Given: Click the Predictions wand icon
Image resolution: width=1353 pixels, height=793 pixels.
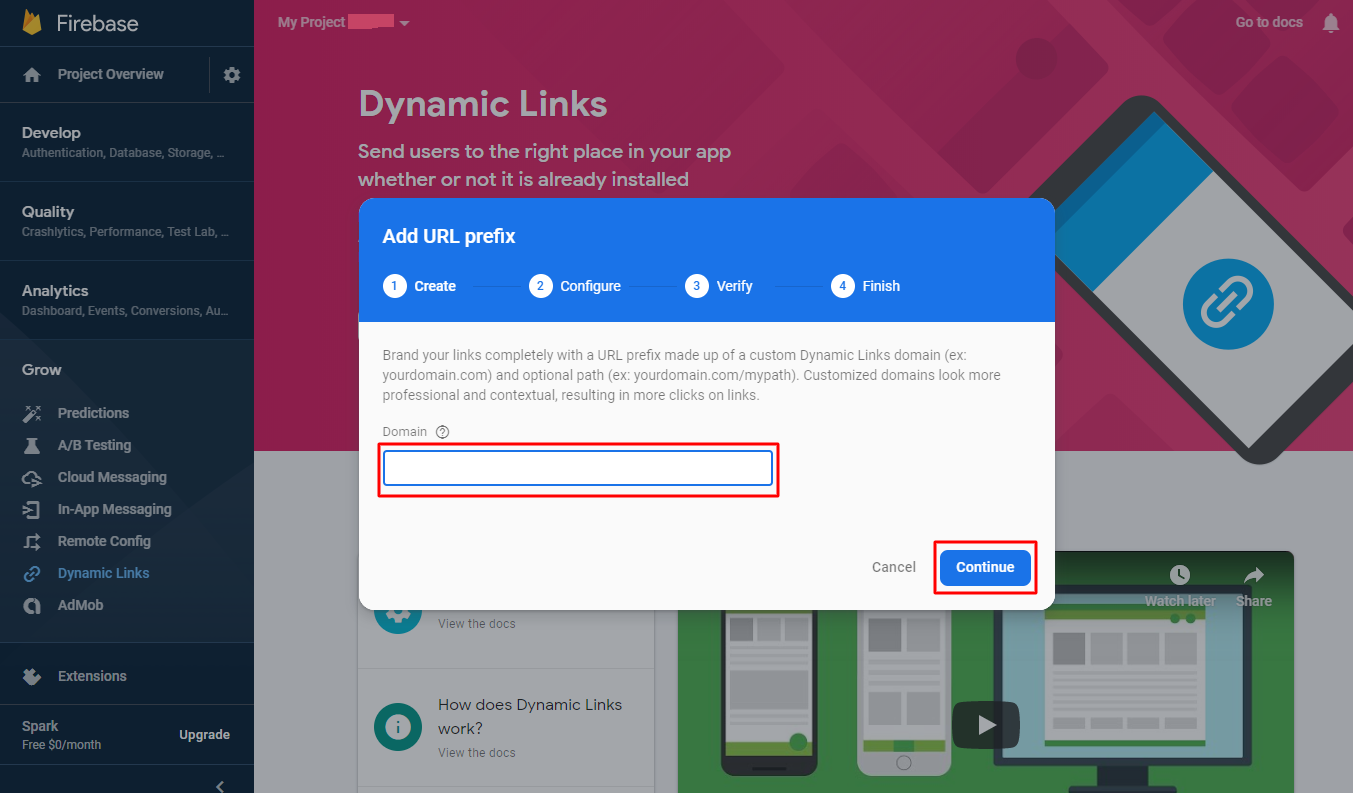Looking at the screenshot, I should click(32, 413).
